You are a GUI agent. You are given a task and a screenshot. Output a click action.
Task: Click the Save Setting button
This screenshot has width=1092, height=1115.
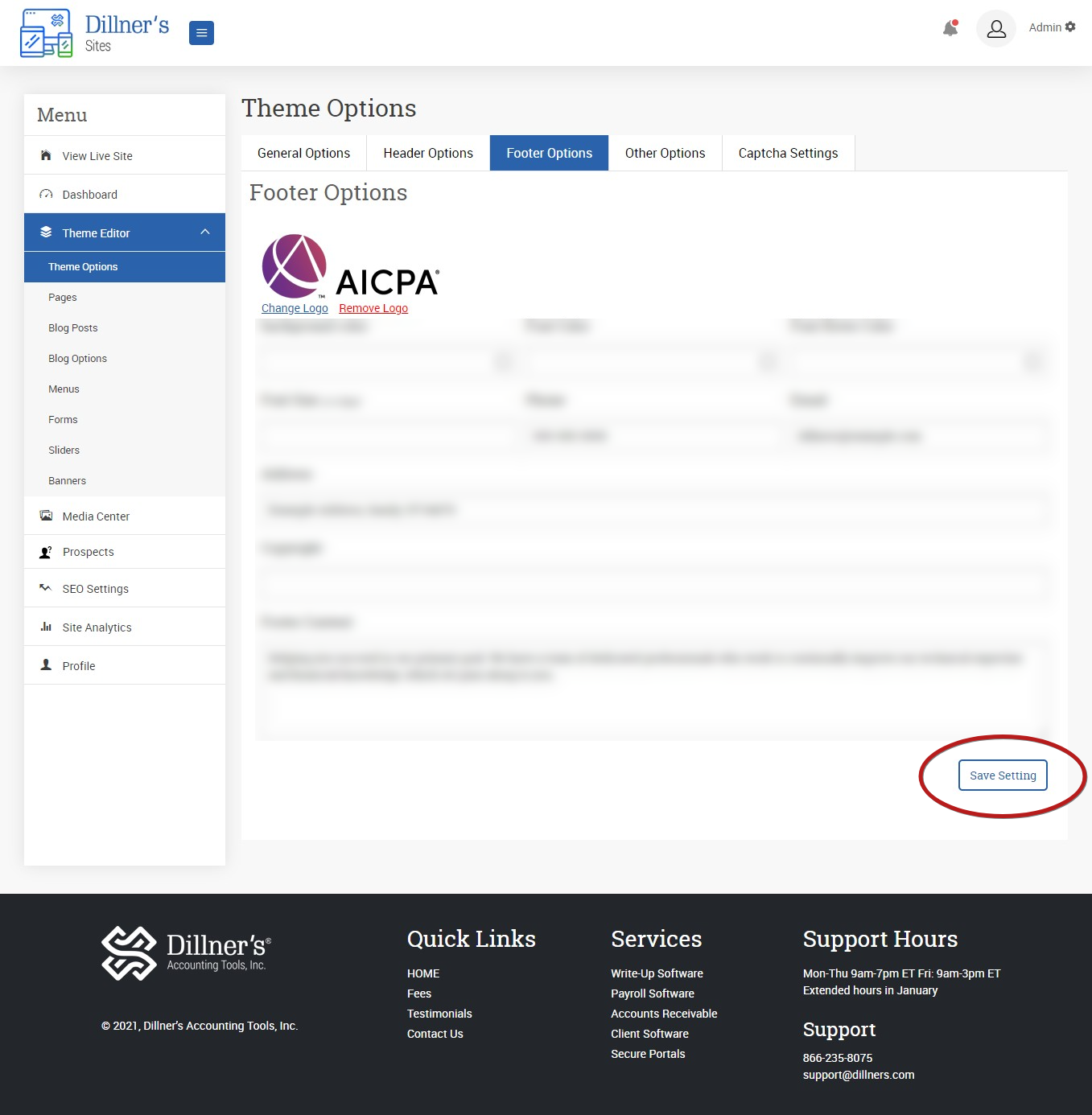point(1003,776)
